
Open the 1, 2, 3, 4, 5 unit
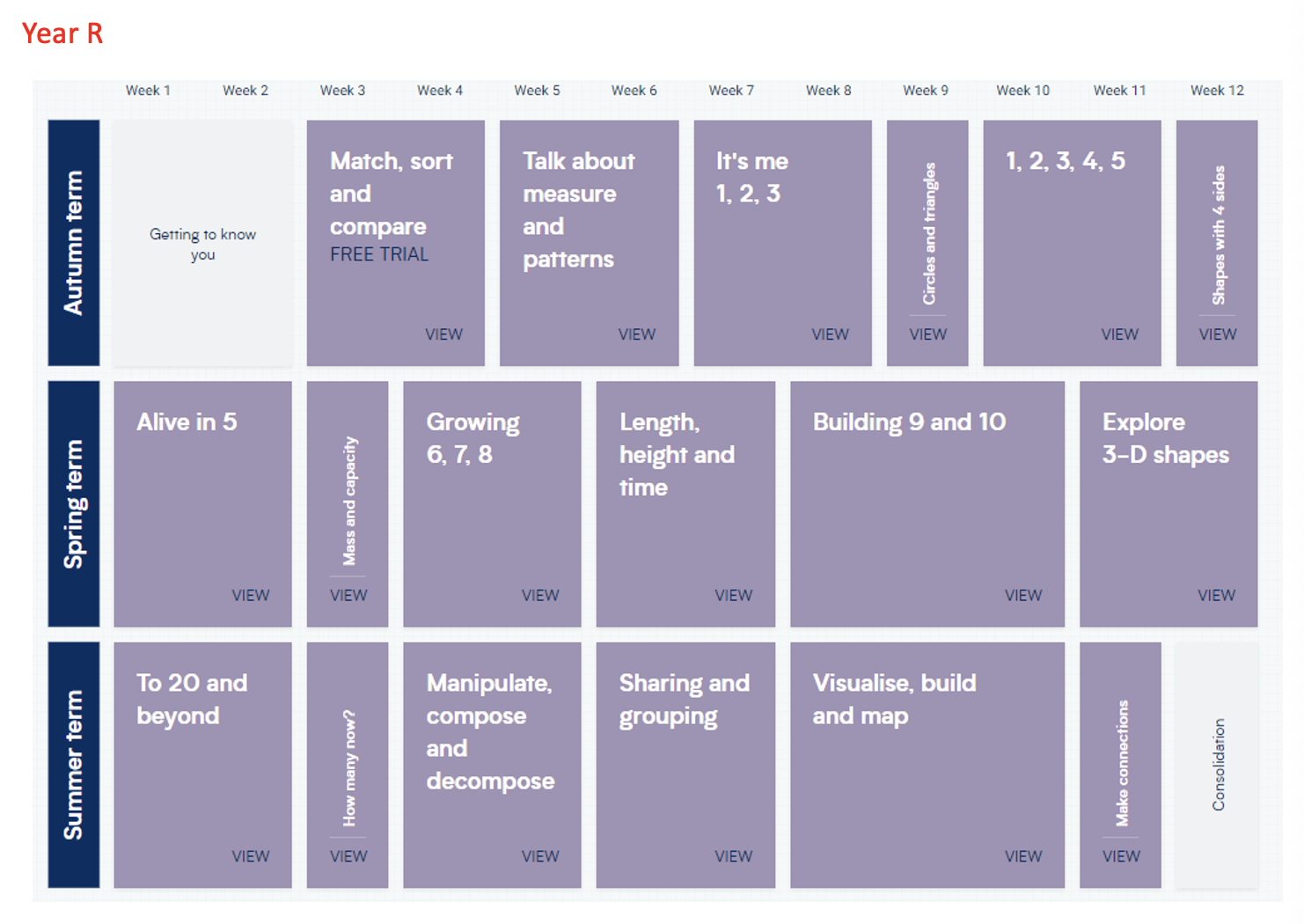point(1071,242)
